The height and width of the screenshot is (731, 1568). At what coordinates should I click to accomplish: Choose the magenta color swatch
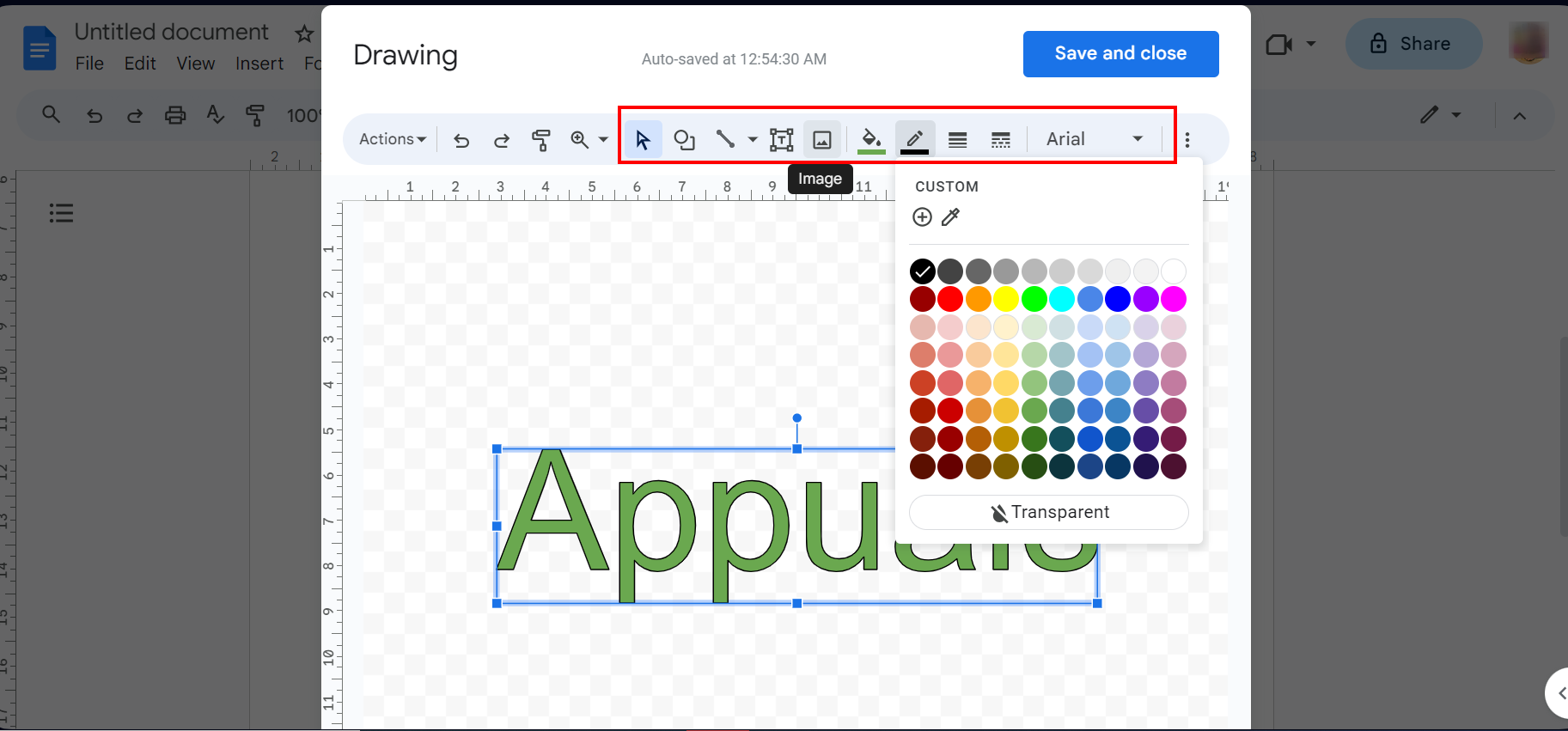point(1174,299)
